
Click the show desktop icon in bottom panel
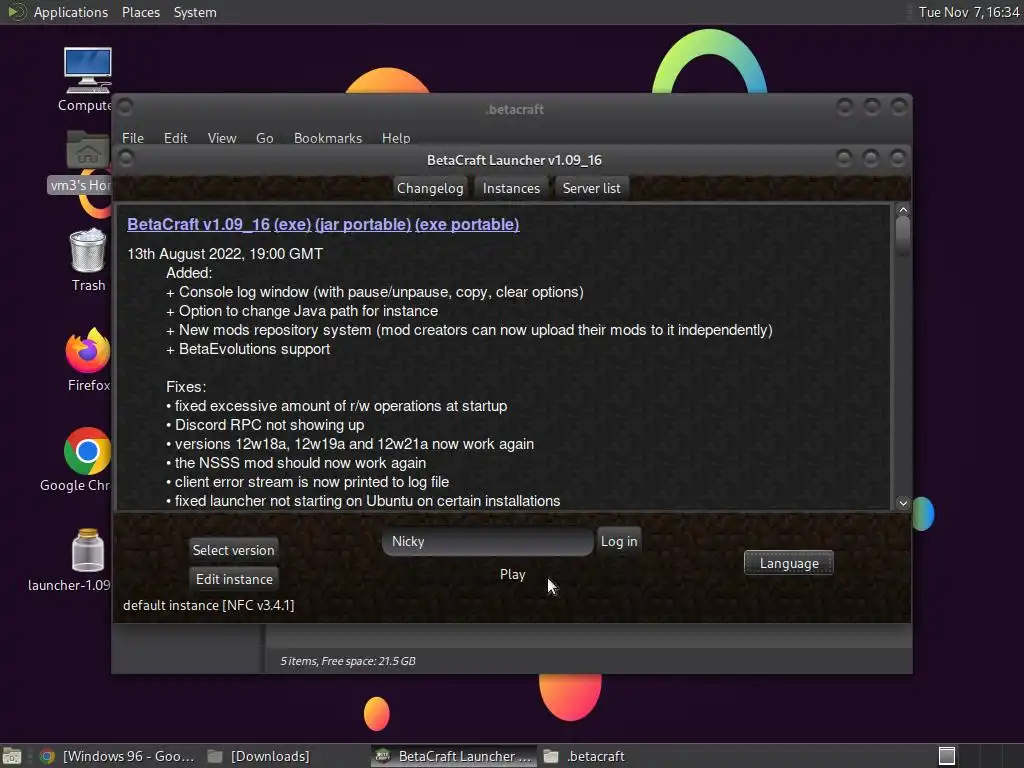[x=12, y=756]
